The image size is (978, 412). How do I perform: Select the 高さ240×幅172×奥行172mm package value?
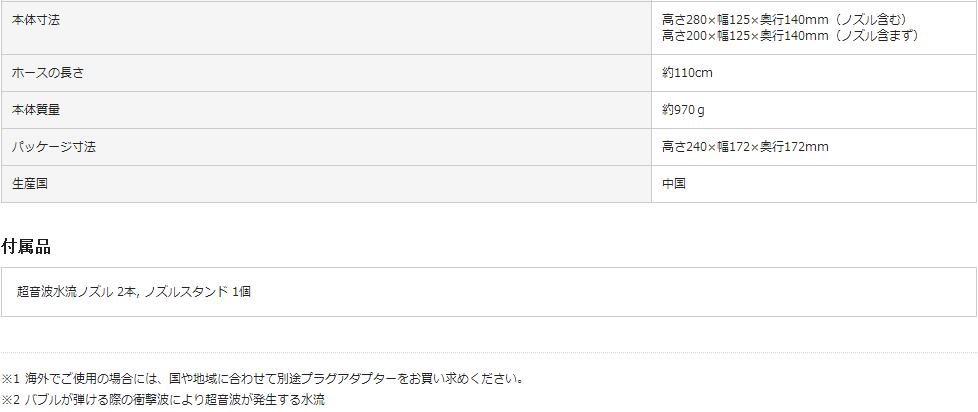coord(745,147)
